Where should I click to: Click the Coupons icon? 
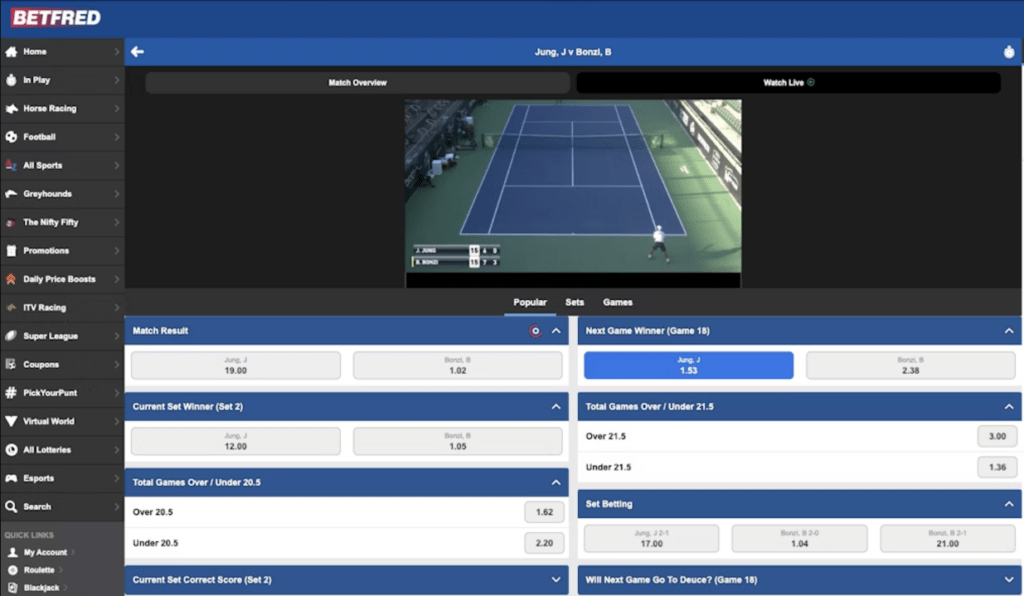click(x=11, y=364)
